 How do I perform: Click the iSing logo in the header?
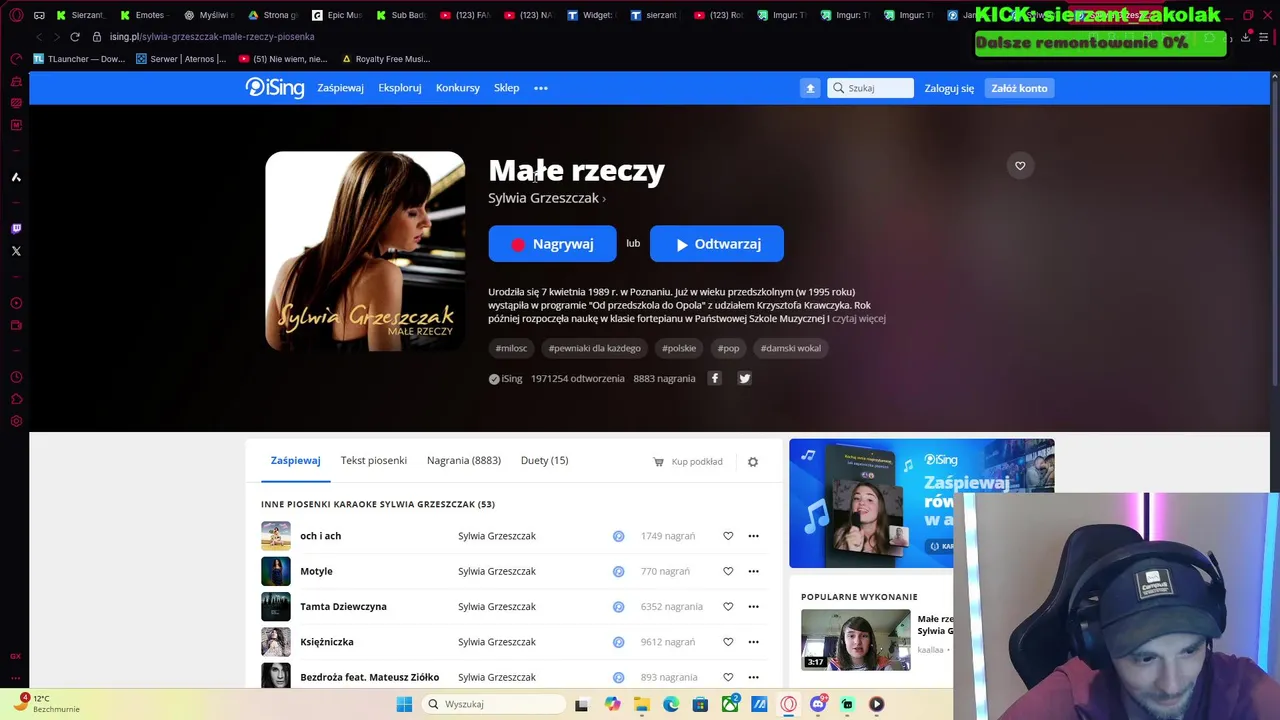[x=275, y=88]
